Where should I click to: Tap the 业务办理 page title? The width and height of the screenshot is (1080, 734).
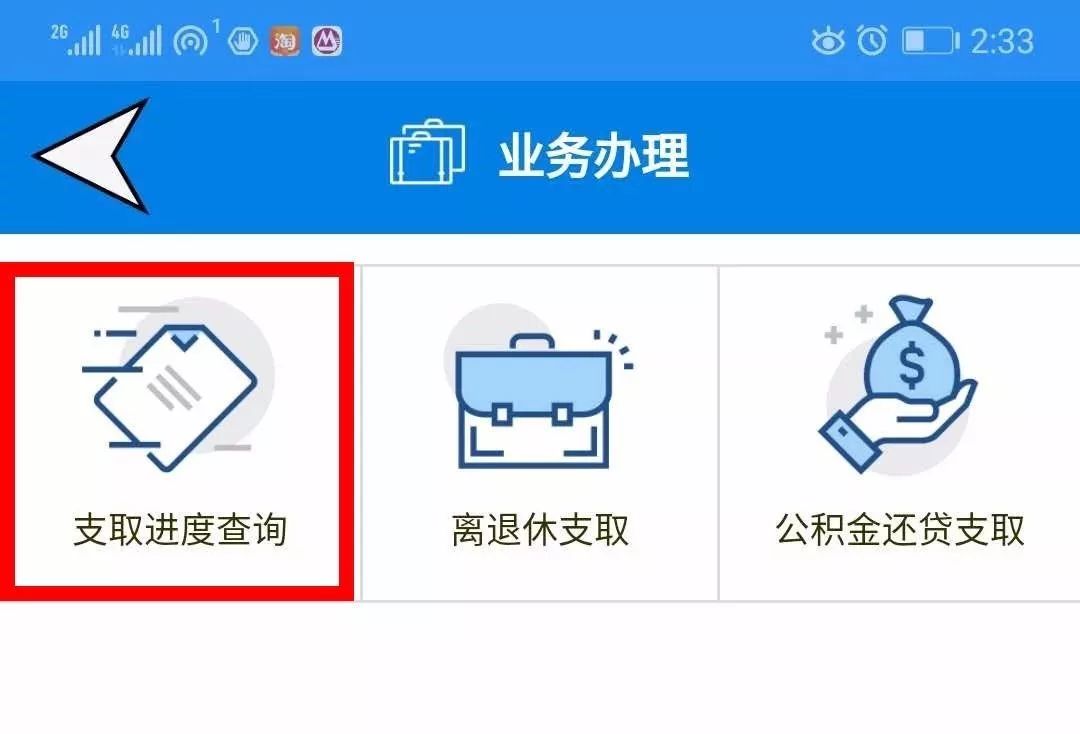pyautogui.click(x=594, y=156)
